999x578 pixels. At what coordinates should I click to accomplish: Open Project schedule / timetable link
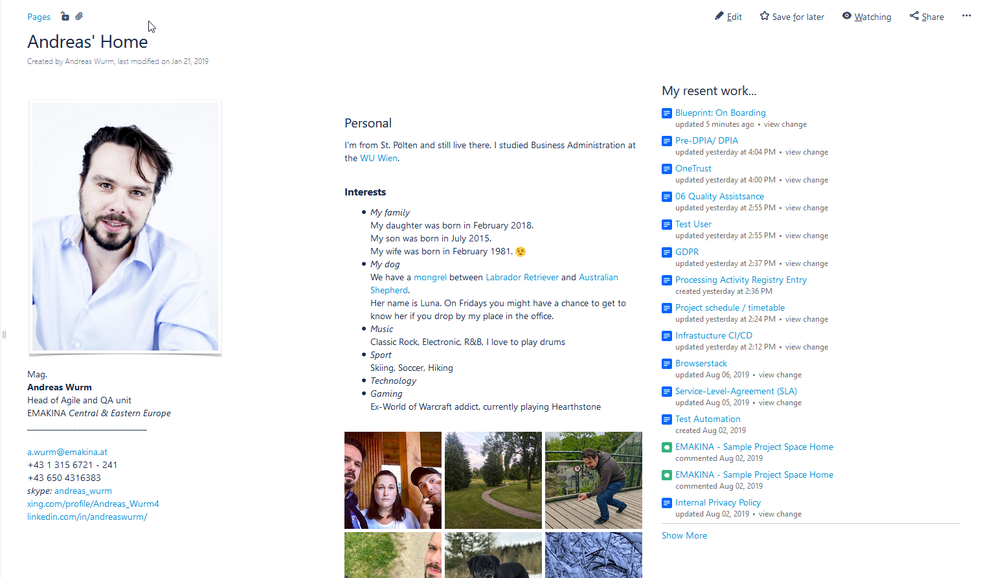(x=729, y=308)
